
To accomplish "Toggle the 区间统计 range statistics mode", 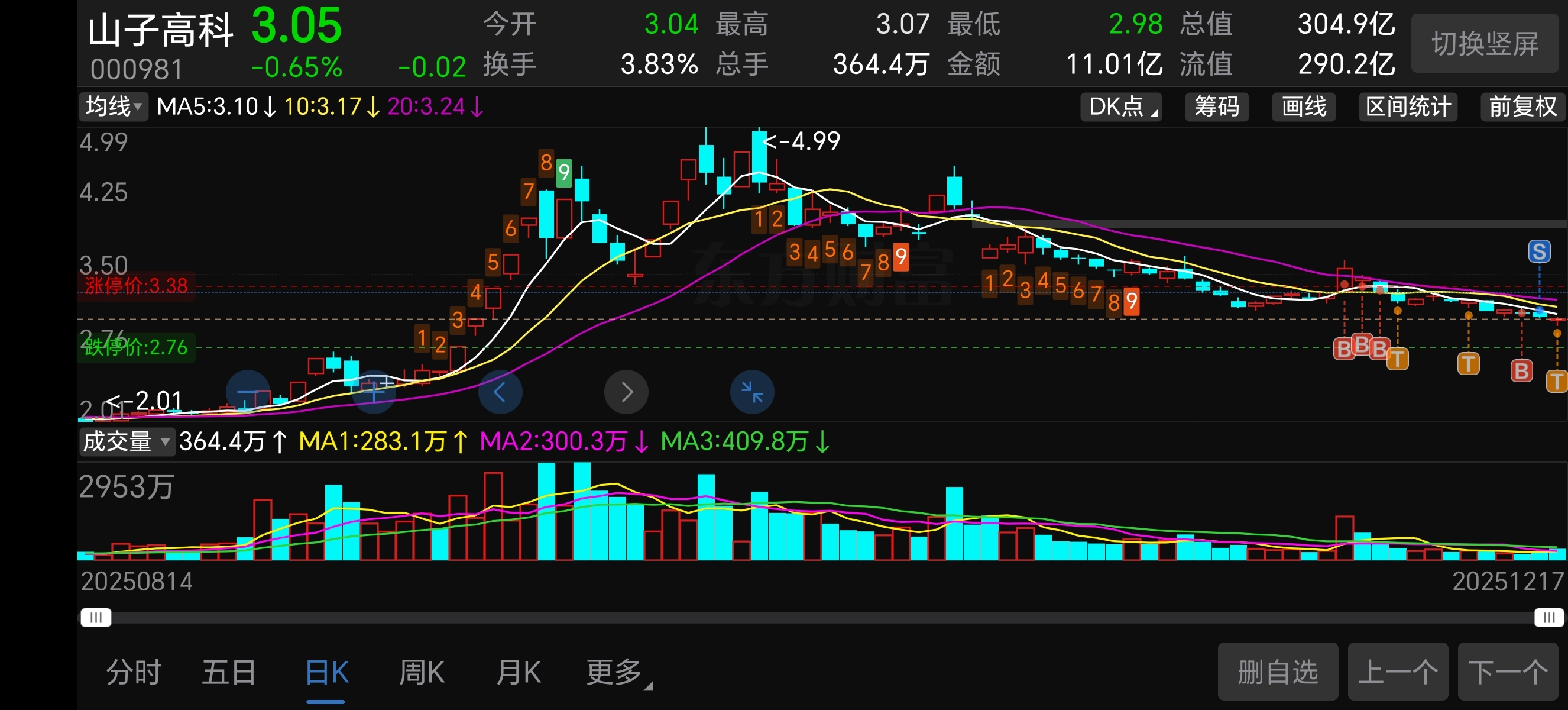I will point(1408,106).
